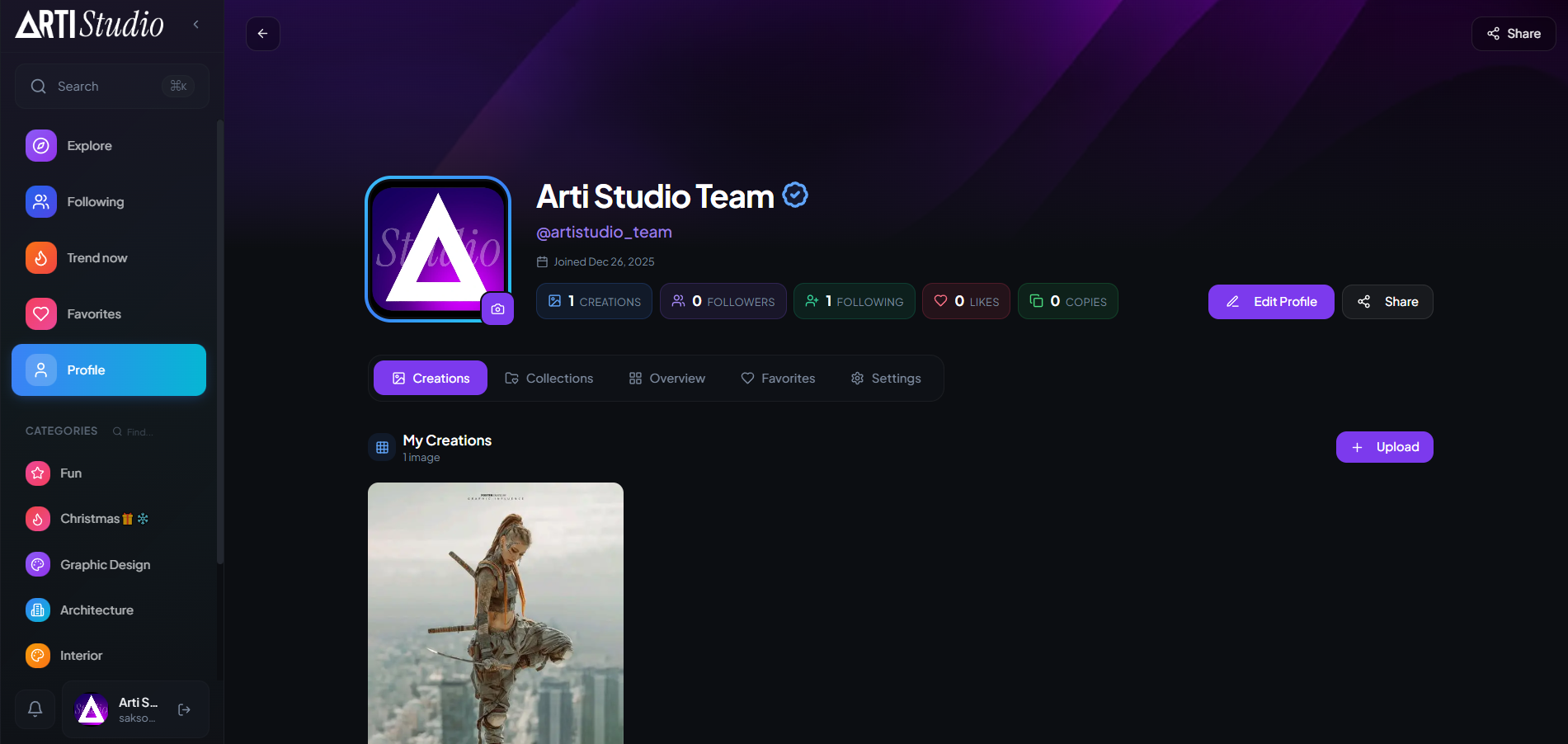Click the back arrow button
This screenshot has height=744, width=1568.
click(263, 34)
